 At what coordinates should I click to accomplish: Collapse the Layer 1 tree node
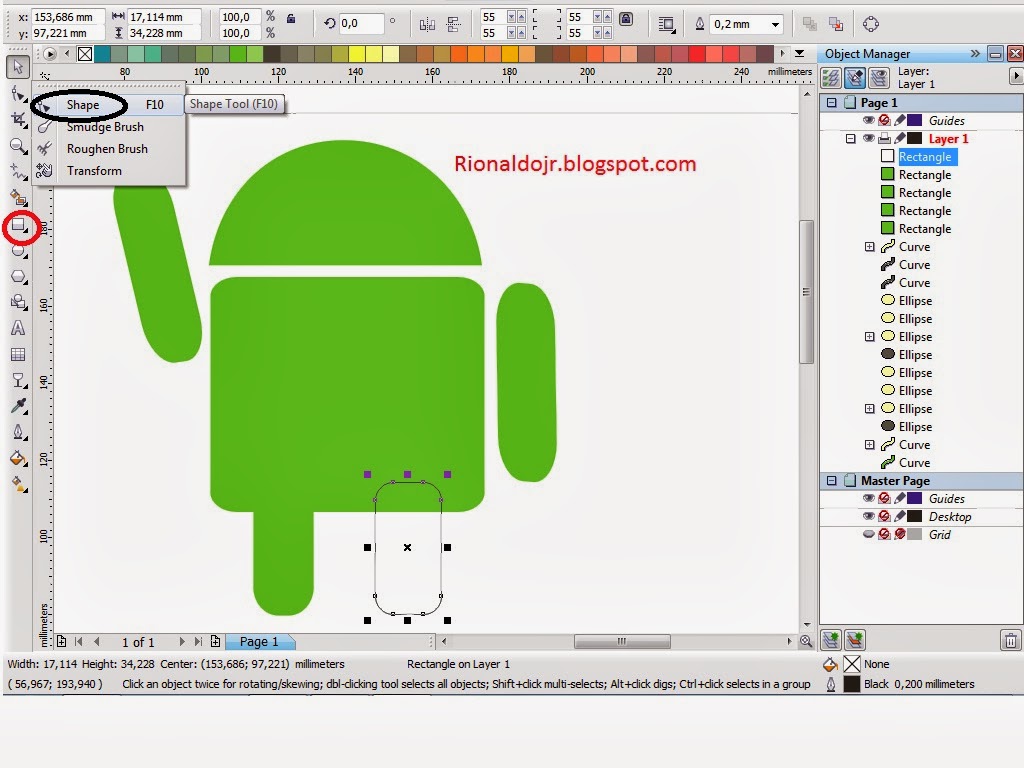point(850,138)
